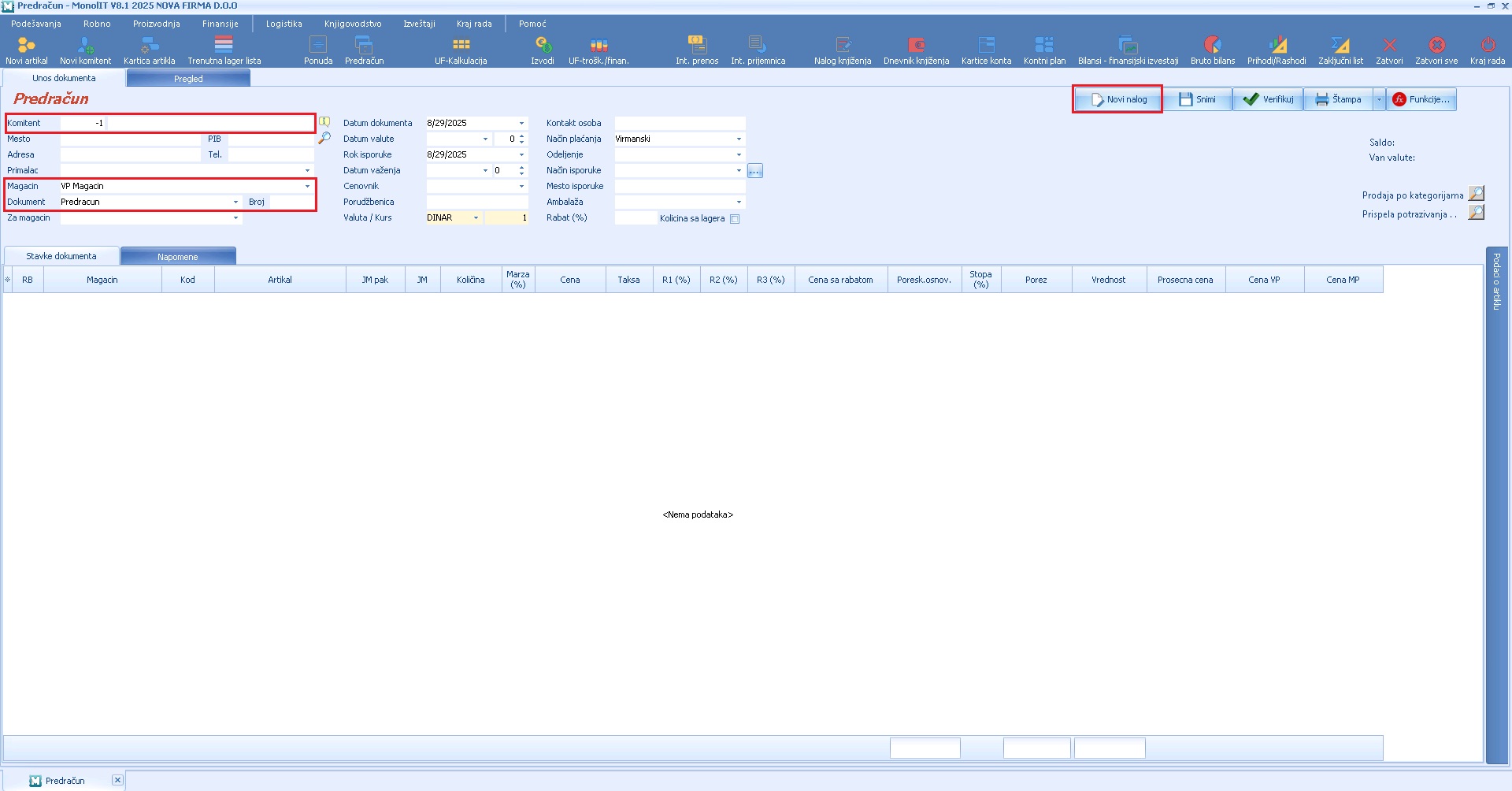Screen dimensions: 1512x791
Task: Open Nalog knjiženja from toolbar
Action: (x=843, y=50)
